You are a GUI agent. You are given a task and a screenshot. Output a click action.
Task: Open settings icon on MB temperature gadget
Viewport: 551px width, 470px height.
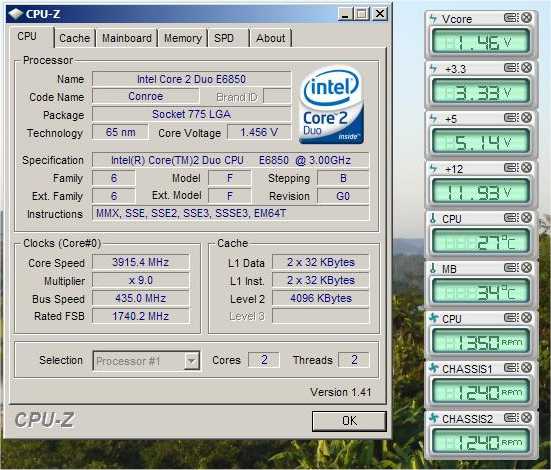511,268
